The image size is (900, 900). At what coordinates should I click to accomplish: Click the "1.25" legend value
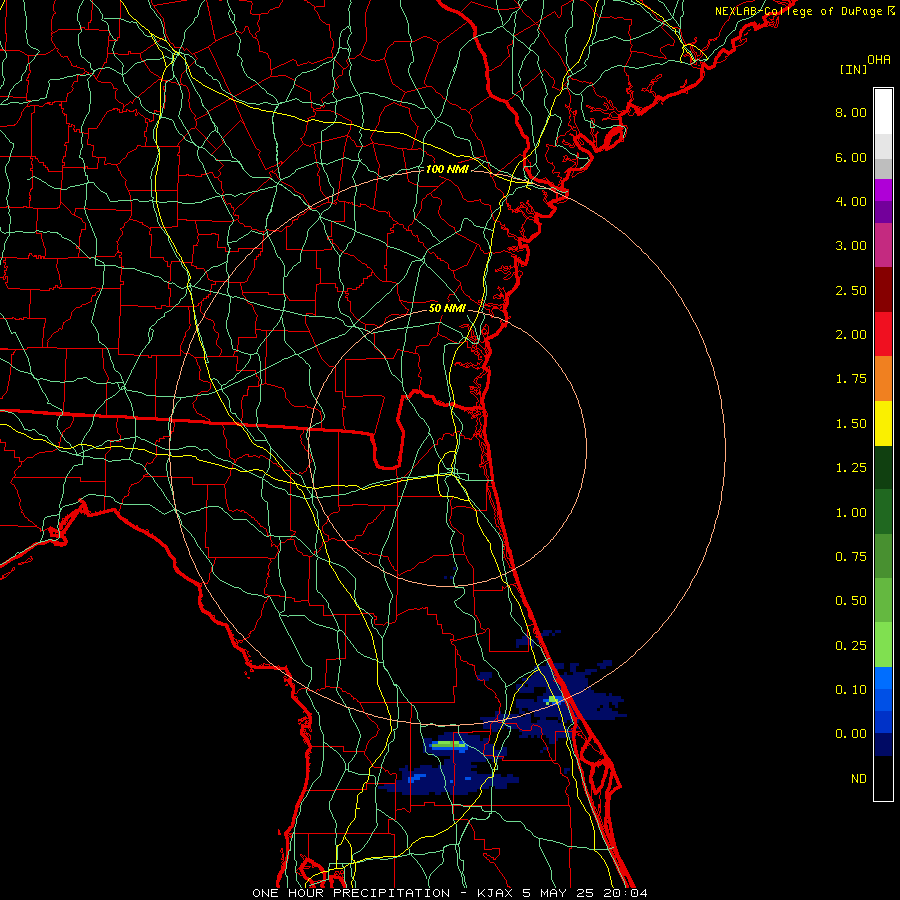[851, 468]
